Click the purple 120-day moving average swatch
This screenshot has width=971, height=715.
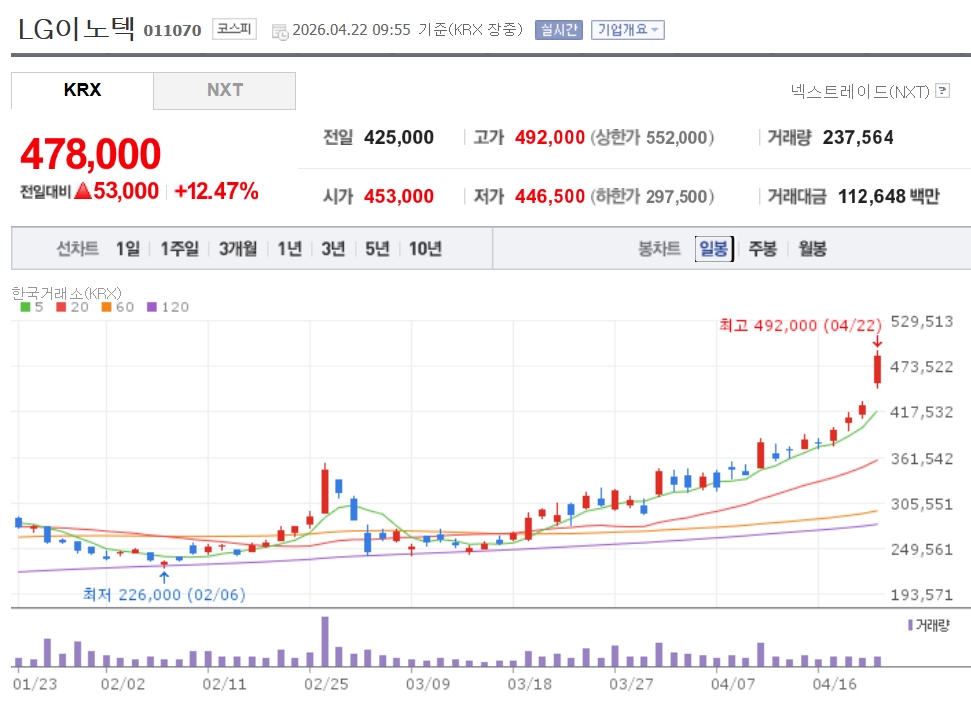152,307
